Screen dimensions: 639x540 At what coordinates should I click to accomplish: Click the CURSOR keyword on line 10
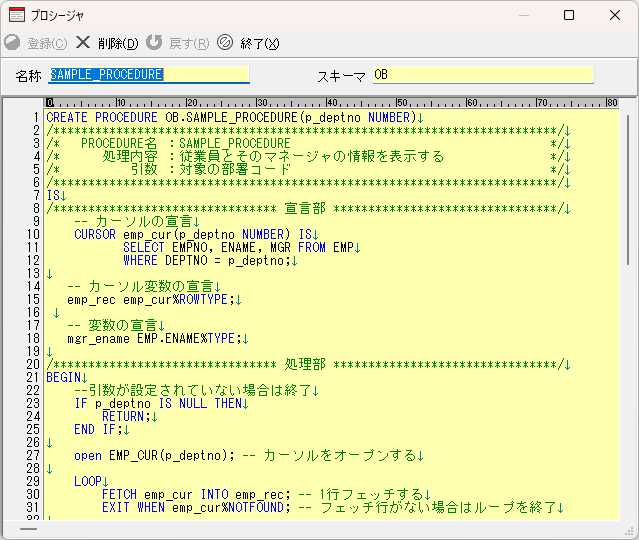pyautogui.click(x=95, y=234)
